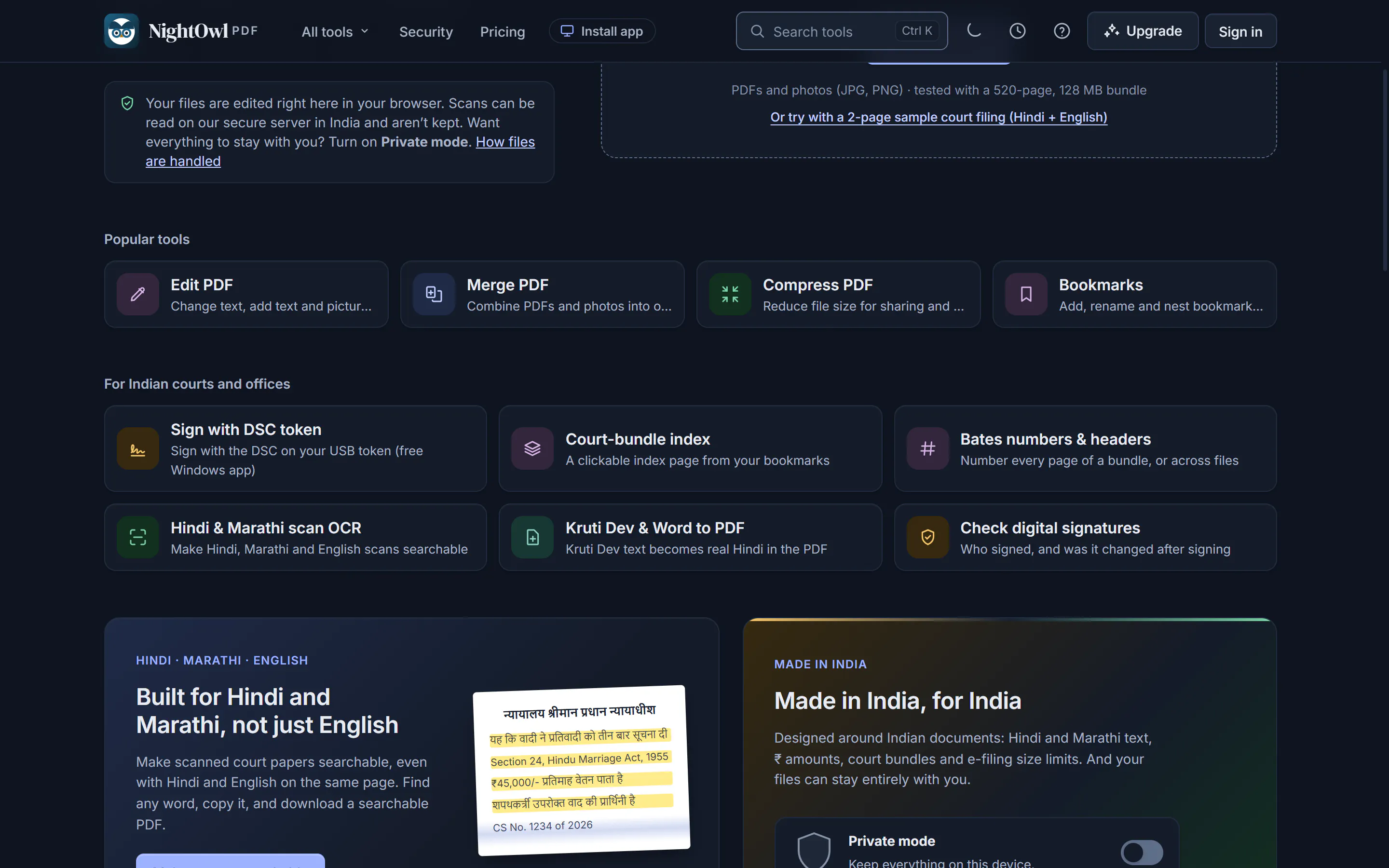Click the Install app button

click(602, 31)
